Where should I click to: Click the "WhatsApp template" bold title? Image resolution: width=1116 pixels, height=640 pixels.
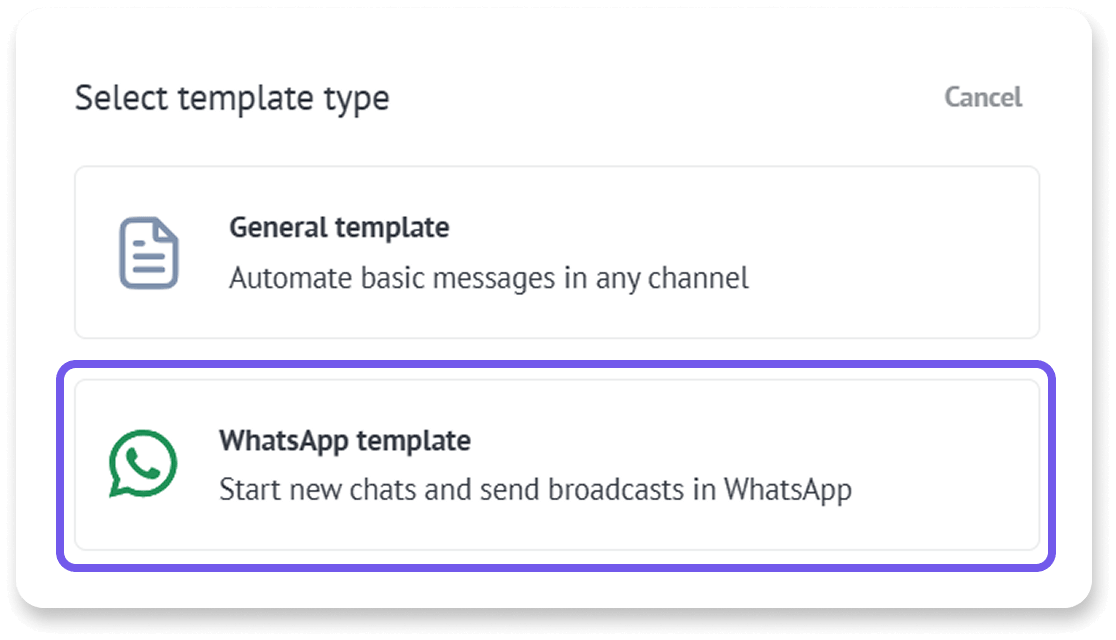[x=344, y=441]
